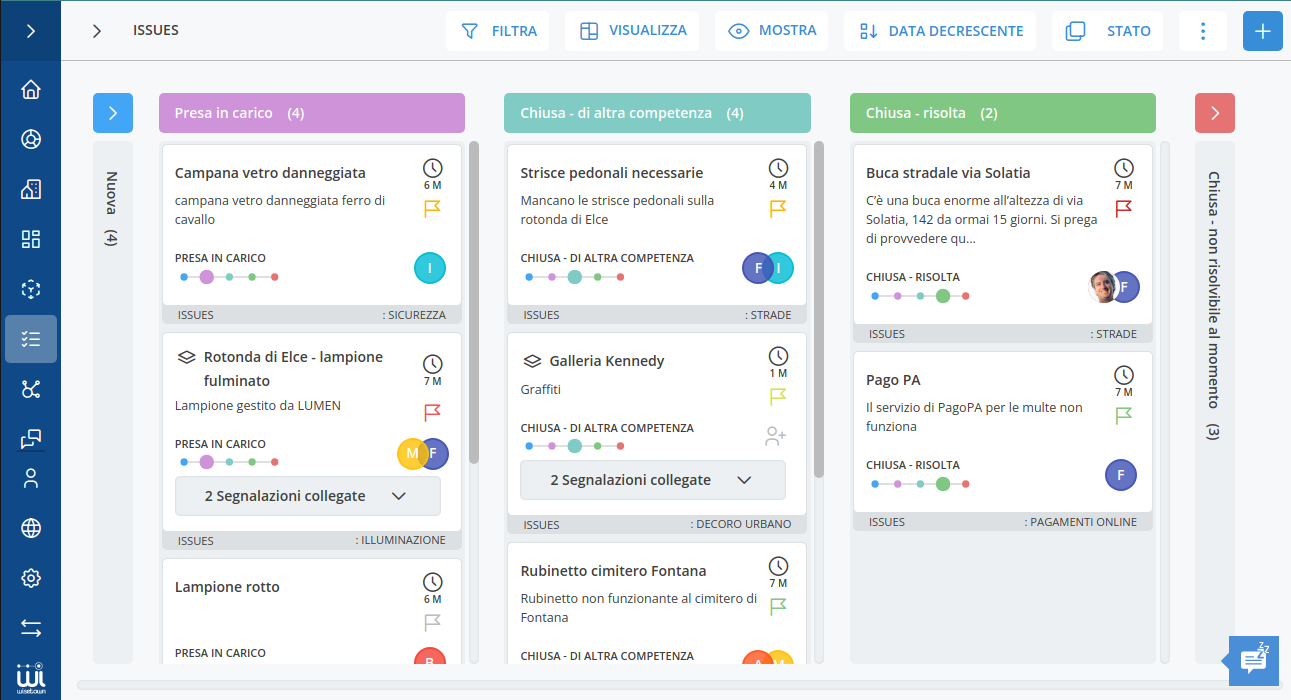The image size is (1291, 700).
Task: Open settings gear in left sidebar
Action: pyautogui.click(x=31, y=578)
